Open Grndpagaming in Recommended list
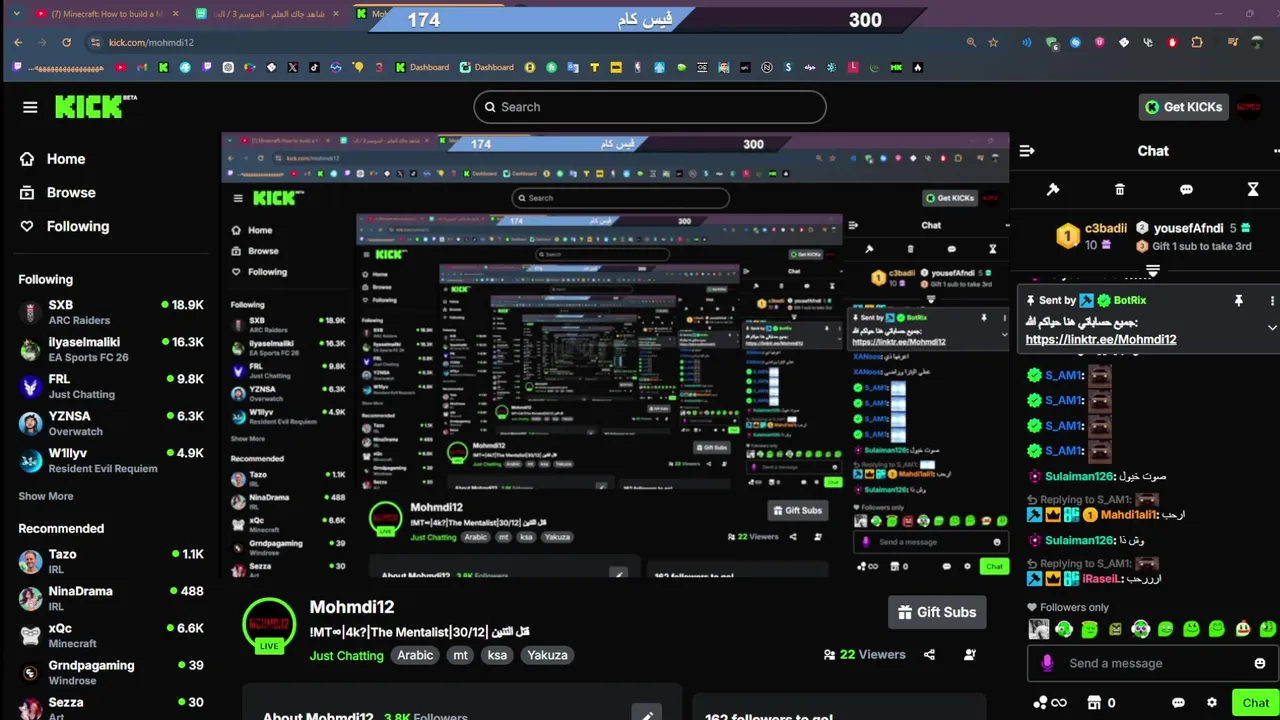This screenshot has height=720, width=1280. 110,672
